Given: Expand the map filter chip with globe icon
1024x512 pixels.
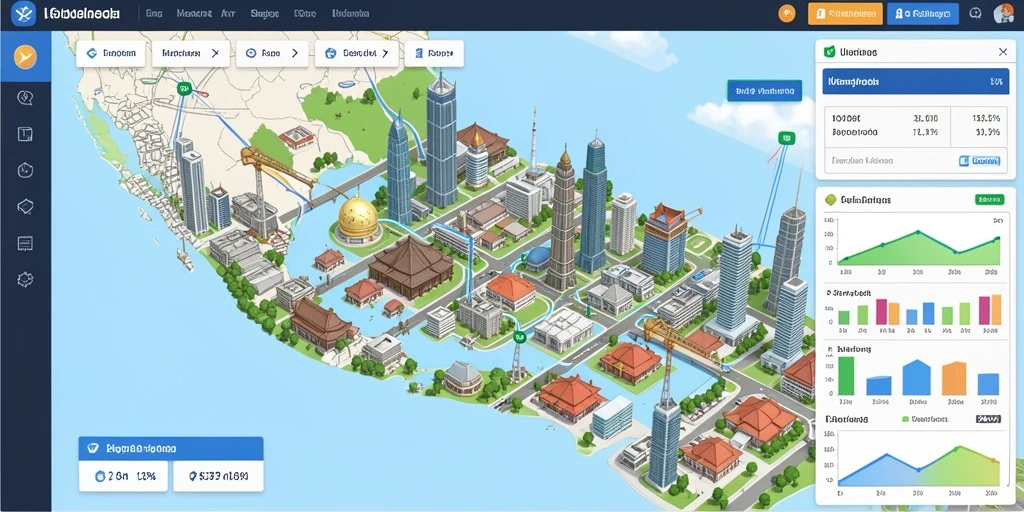Looking at the screenshot, I should pyautogui.click(x=357, y=54).
